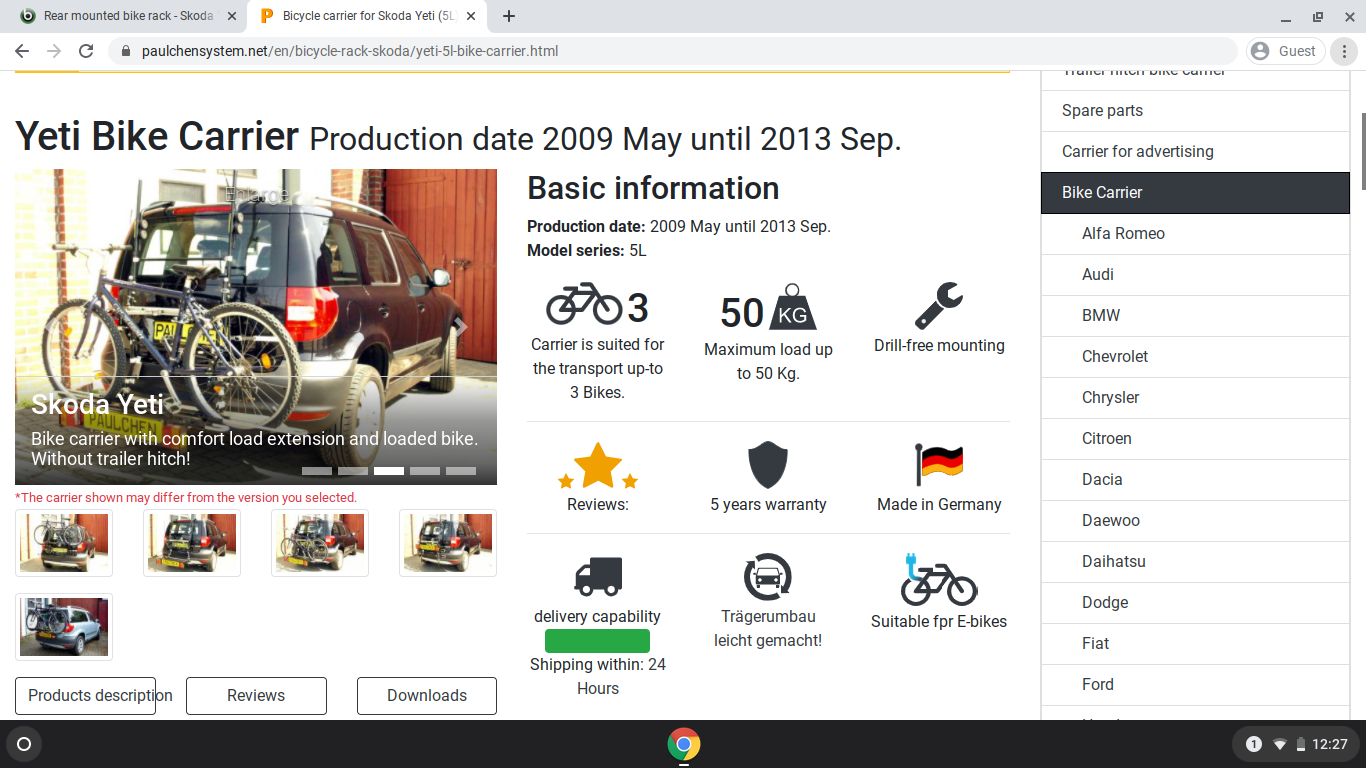Click the wrench drill-free mounting icon

tap(939, 305)
